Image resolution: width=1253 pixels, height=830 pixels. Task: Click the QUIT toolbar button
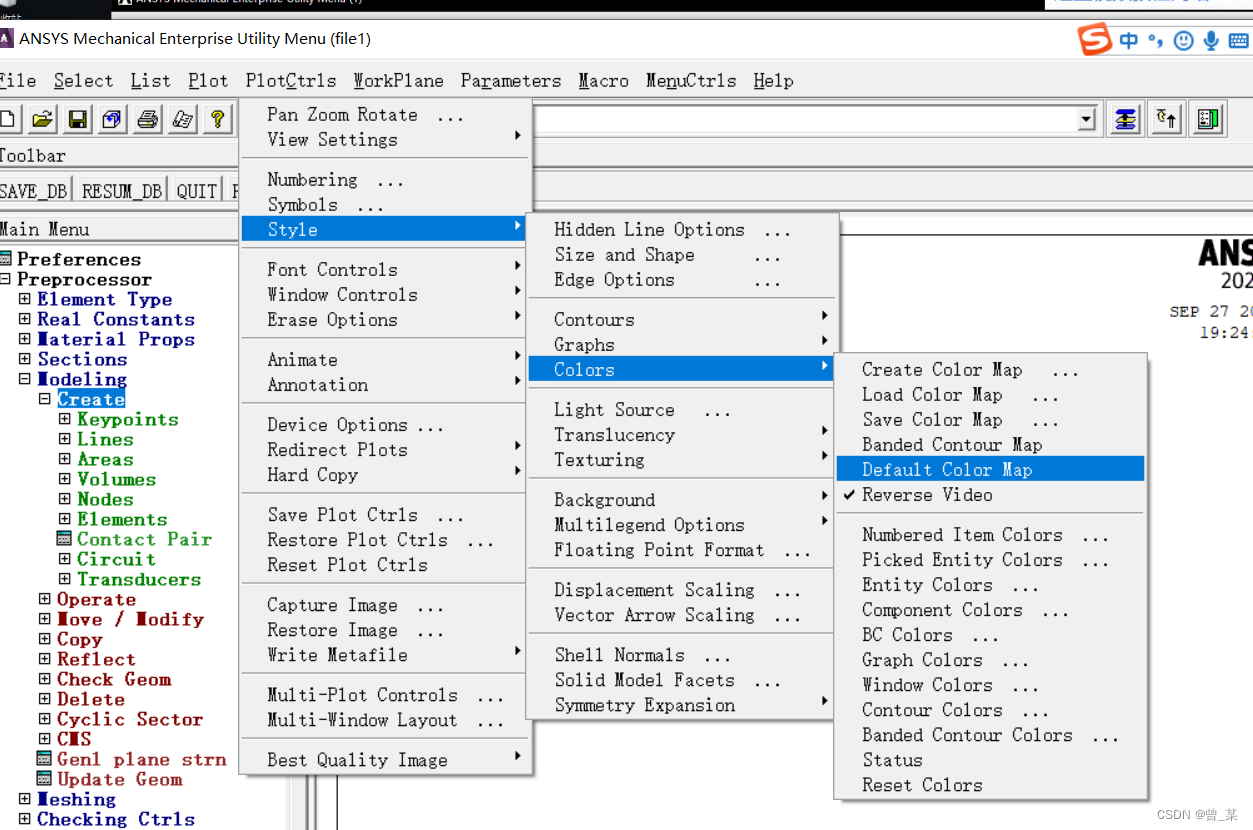196,191
